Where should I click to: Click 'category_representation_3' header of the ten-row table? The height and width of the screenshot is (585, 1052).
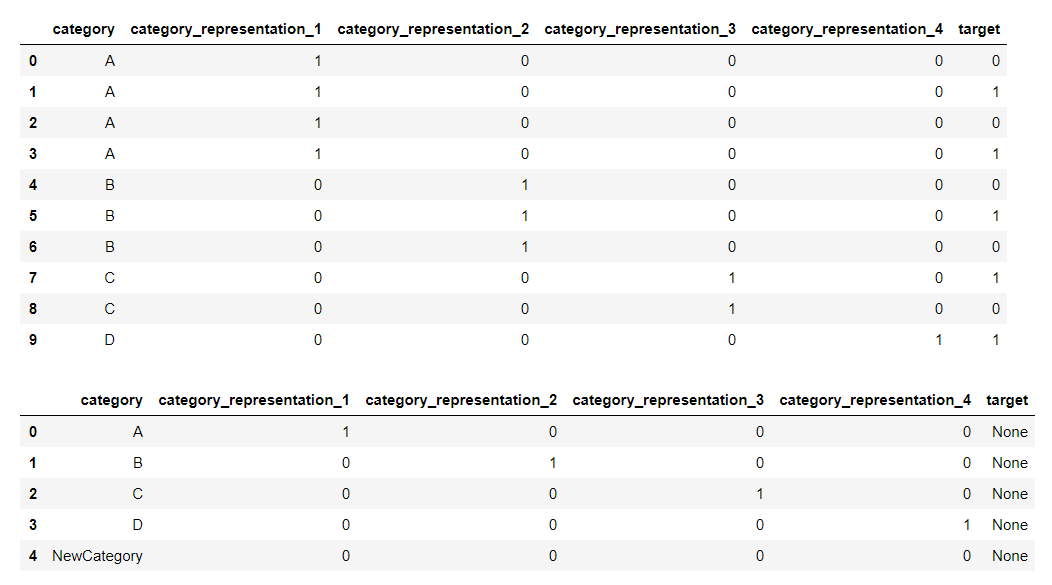pyautogui.click(x=640, y=30)
